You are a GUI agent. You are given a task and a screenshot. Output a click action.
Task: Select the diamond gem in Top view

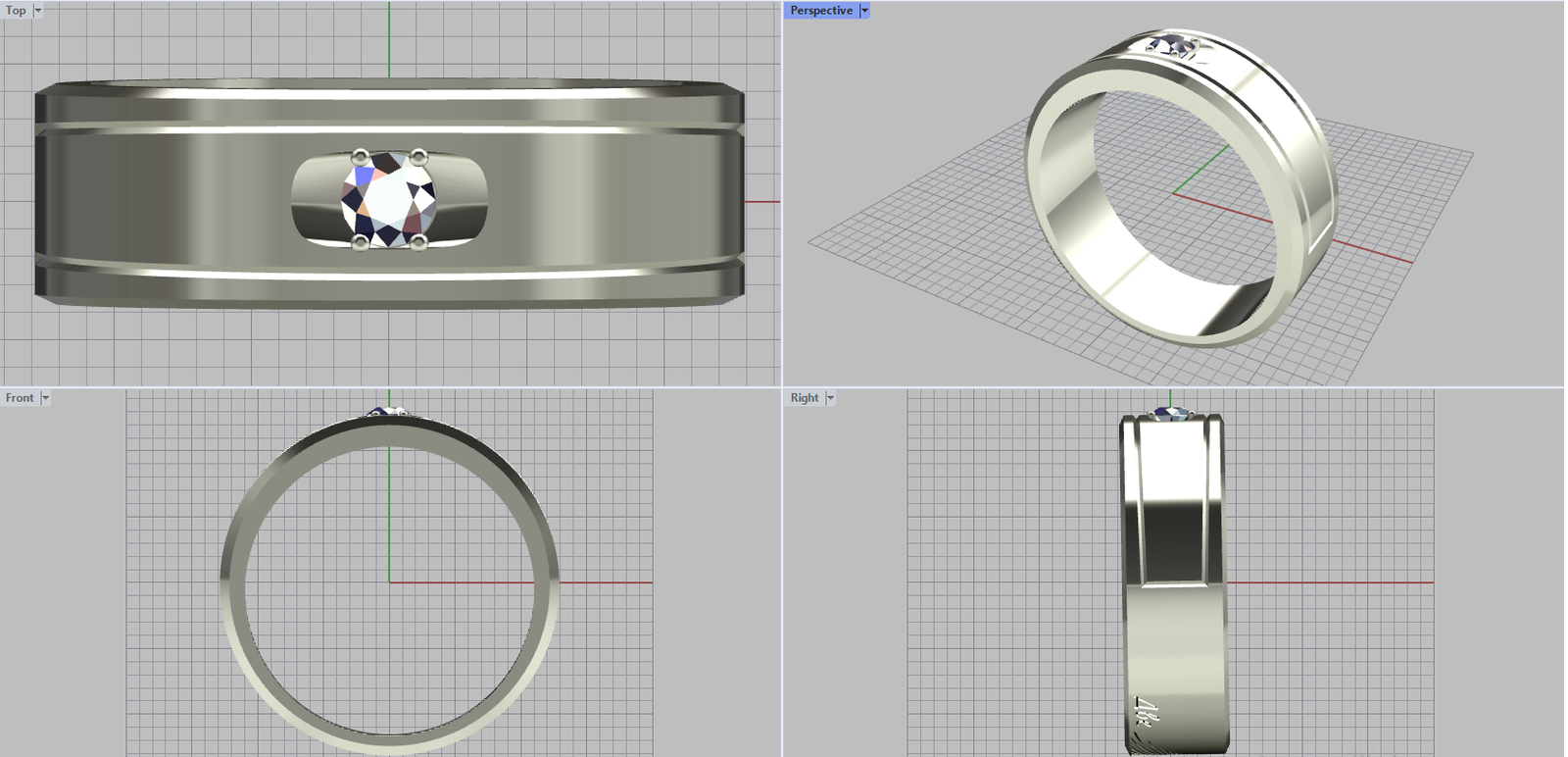pos(389,200)
